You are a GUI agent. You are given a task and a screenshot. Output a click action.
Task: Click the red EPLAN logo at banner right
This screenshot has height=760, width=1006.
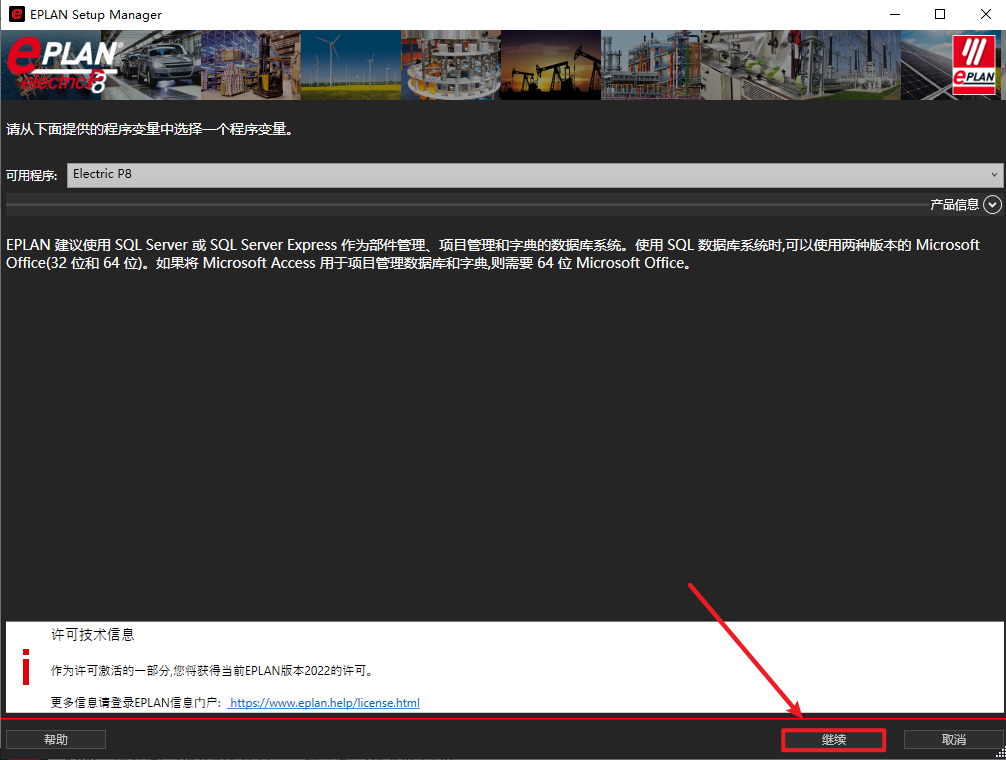(x=972, y=65)
